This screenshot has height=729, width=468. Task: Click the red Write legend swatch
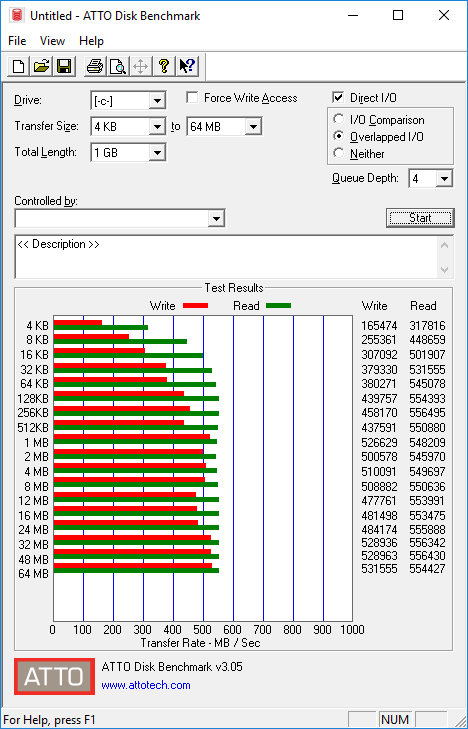pyautogui.click(x=195, y=306)
